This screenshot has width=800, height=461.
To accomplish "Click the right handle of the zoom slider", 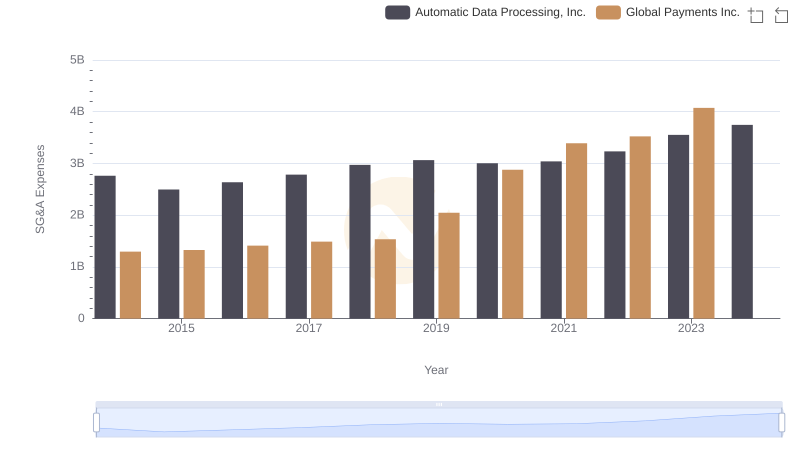I will 781,422.
